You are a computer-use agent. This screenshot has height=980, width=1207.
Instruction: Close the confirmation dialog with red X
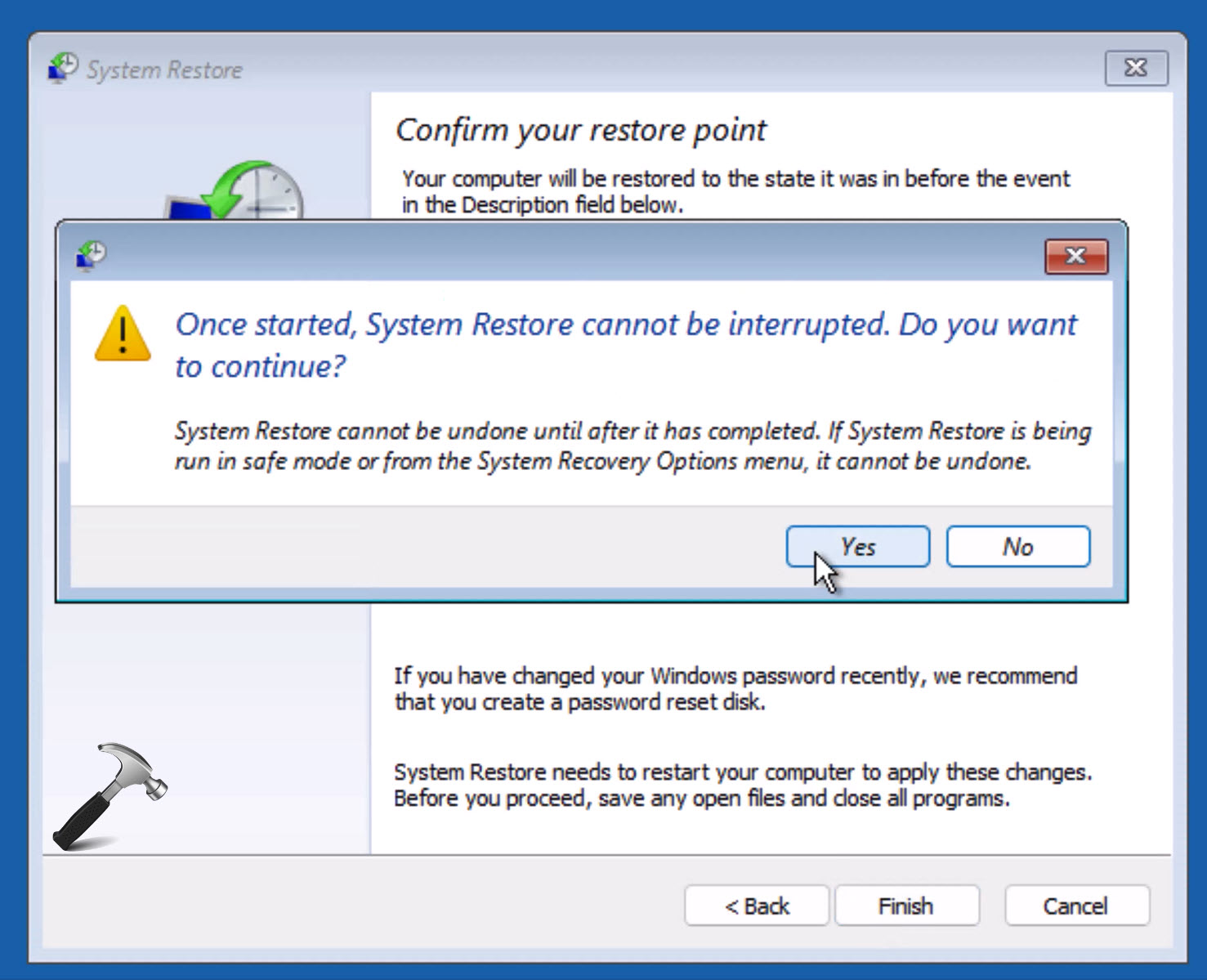1076,257
